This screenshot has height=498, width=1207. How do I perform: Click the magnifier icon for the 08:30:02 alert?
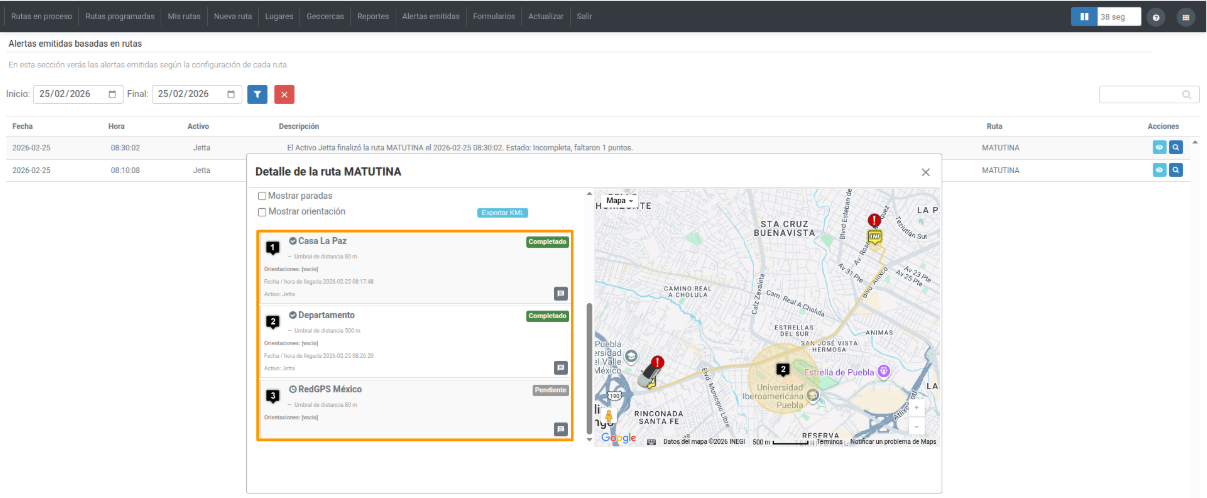coord(1176,146)
